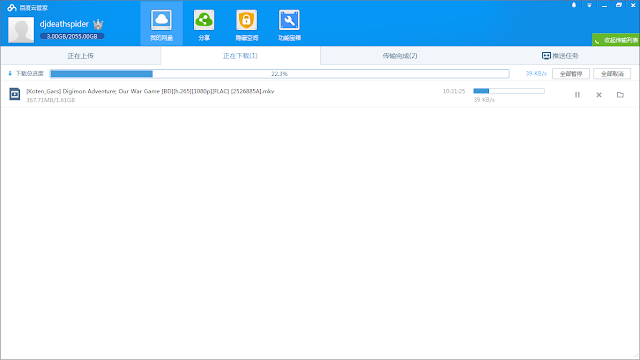The width and height of the screenshot is (640, 360).
Task: Switch to the Downloading (1) tab
Action: (x=240, y=56)
